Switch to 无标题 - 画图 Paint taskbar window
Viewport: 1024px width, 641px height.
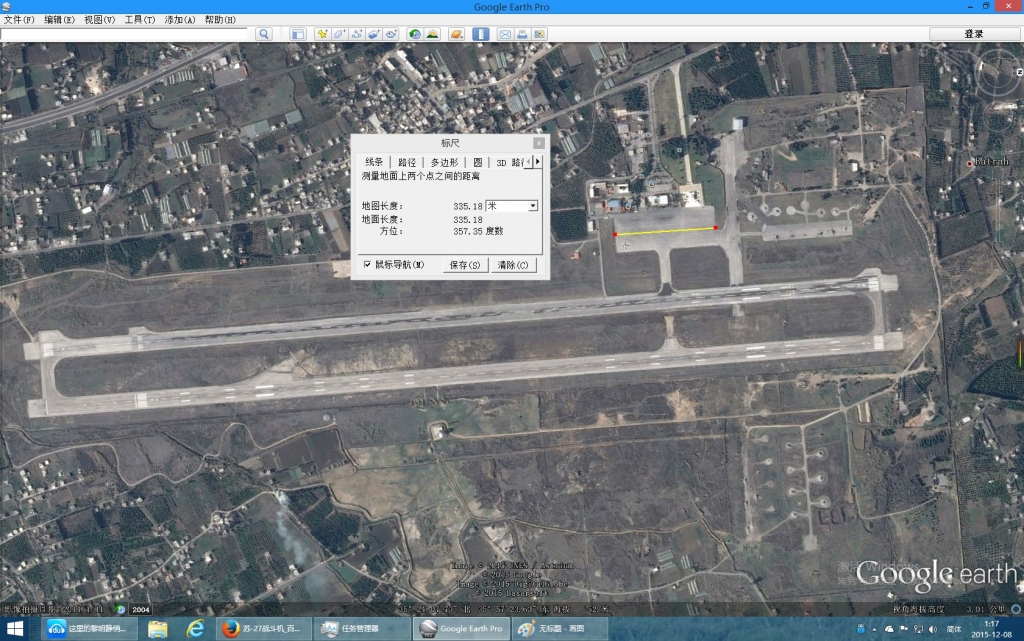click(560, 629)
